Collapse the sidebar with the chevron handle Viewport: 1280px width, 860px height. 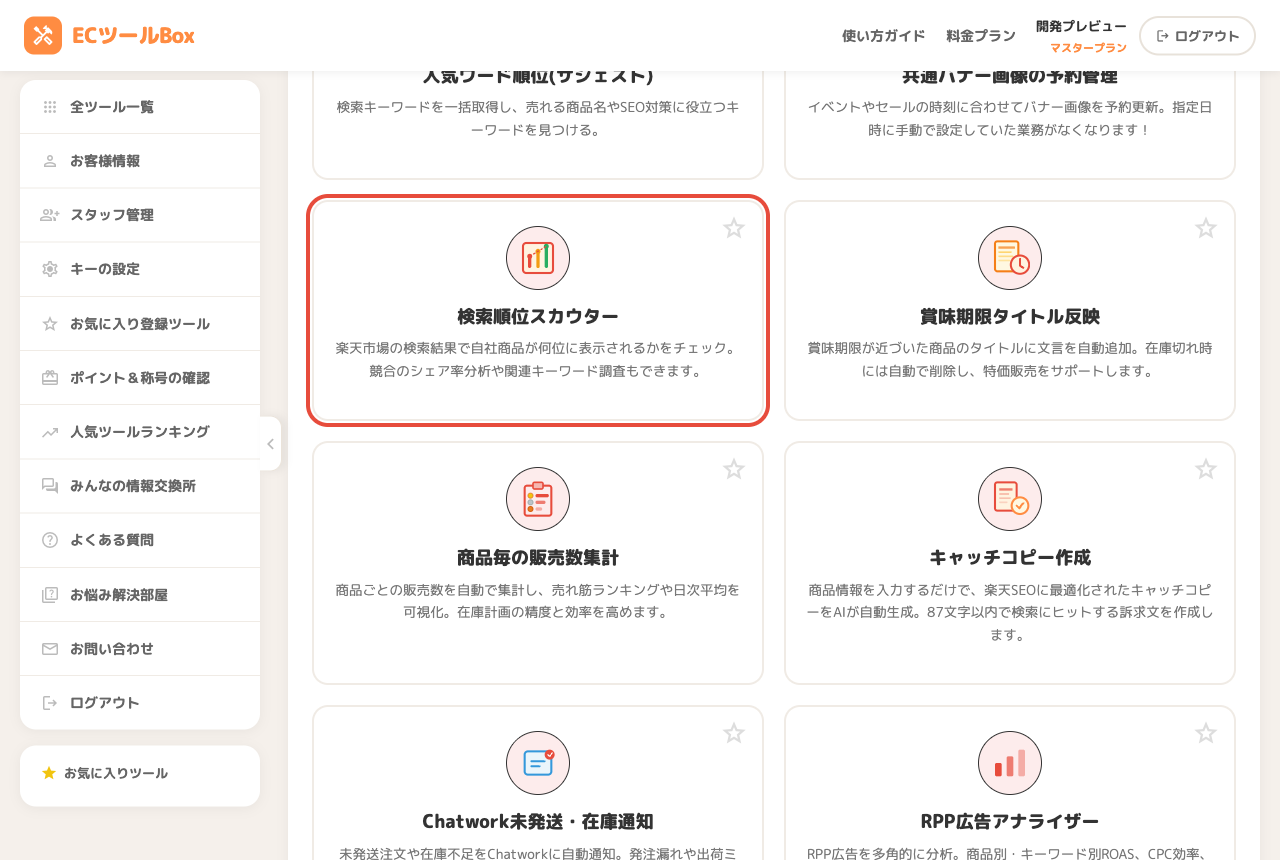click(x=270, y=444)
